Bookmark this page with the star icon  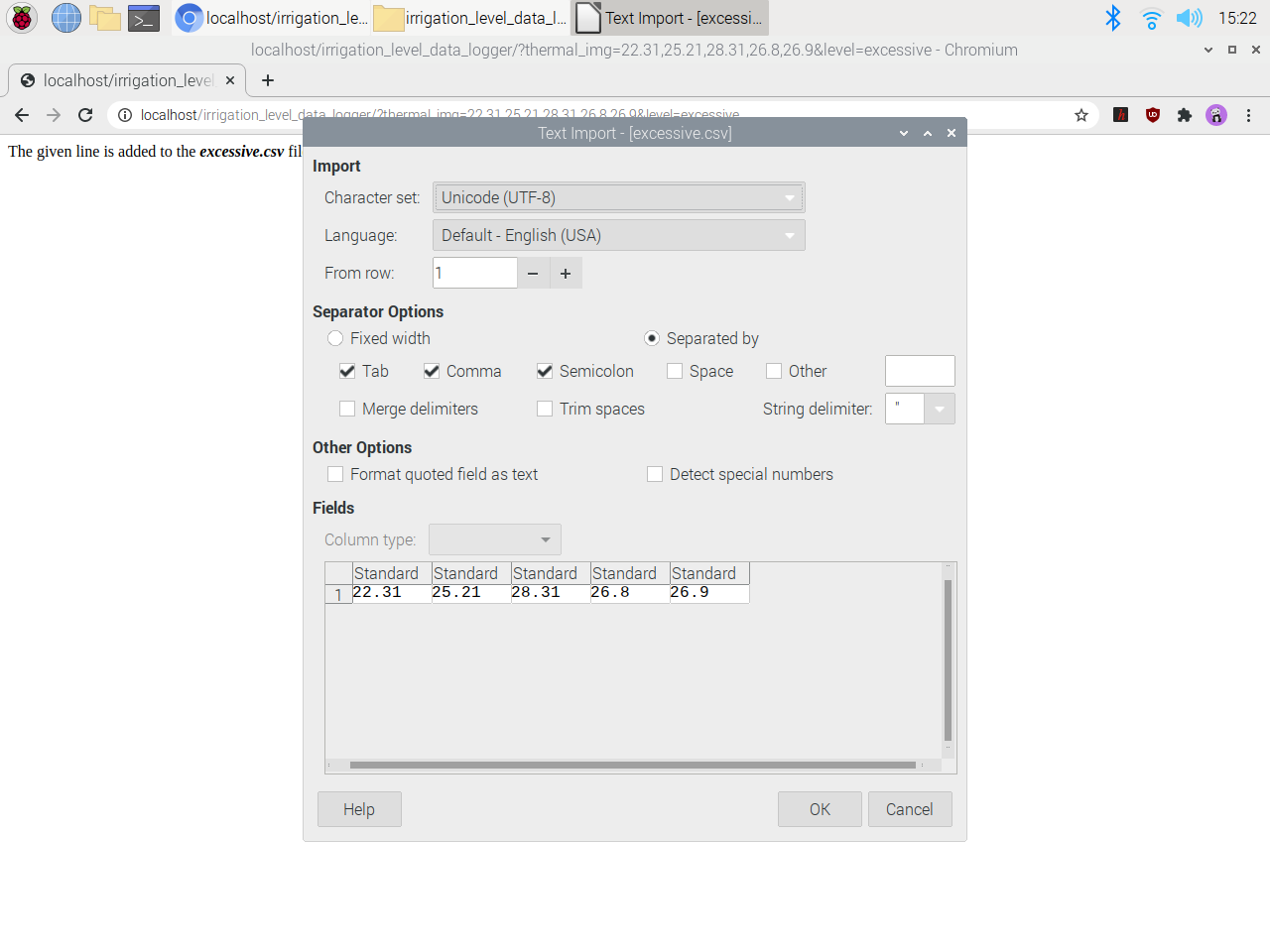click(x=1081, y=115)
